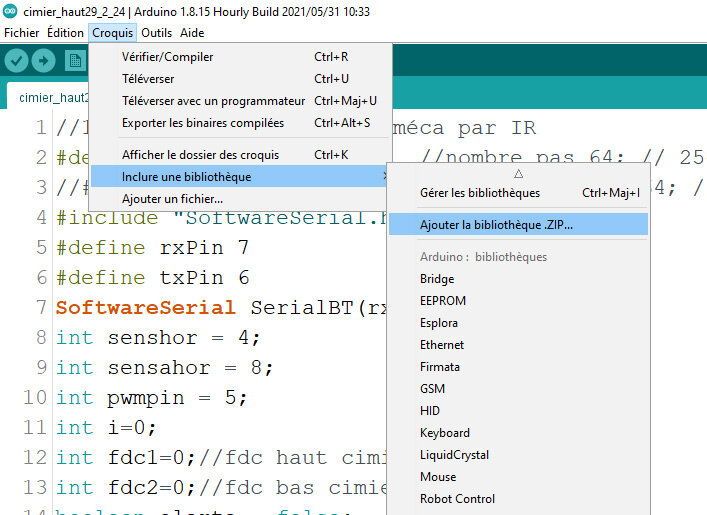This screenshot has height=515, width=707.
Task: Include the Robot Control library
Action: point(518,499)
